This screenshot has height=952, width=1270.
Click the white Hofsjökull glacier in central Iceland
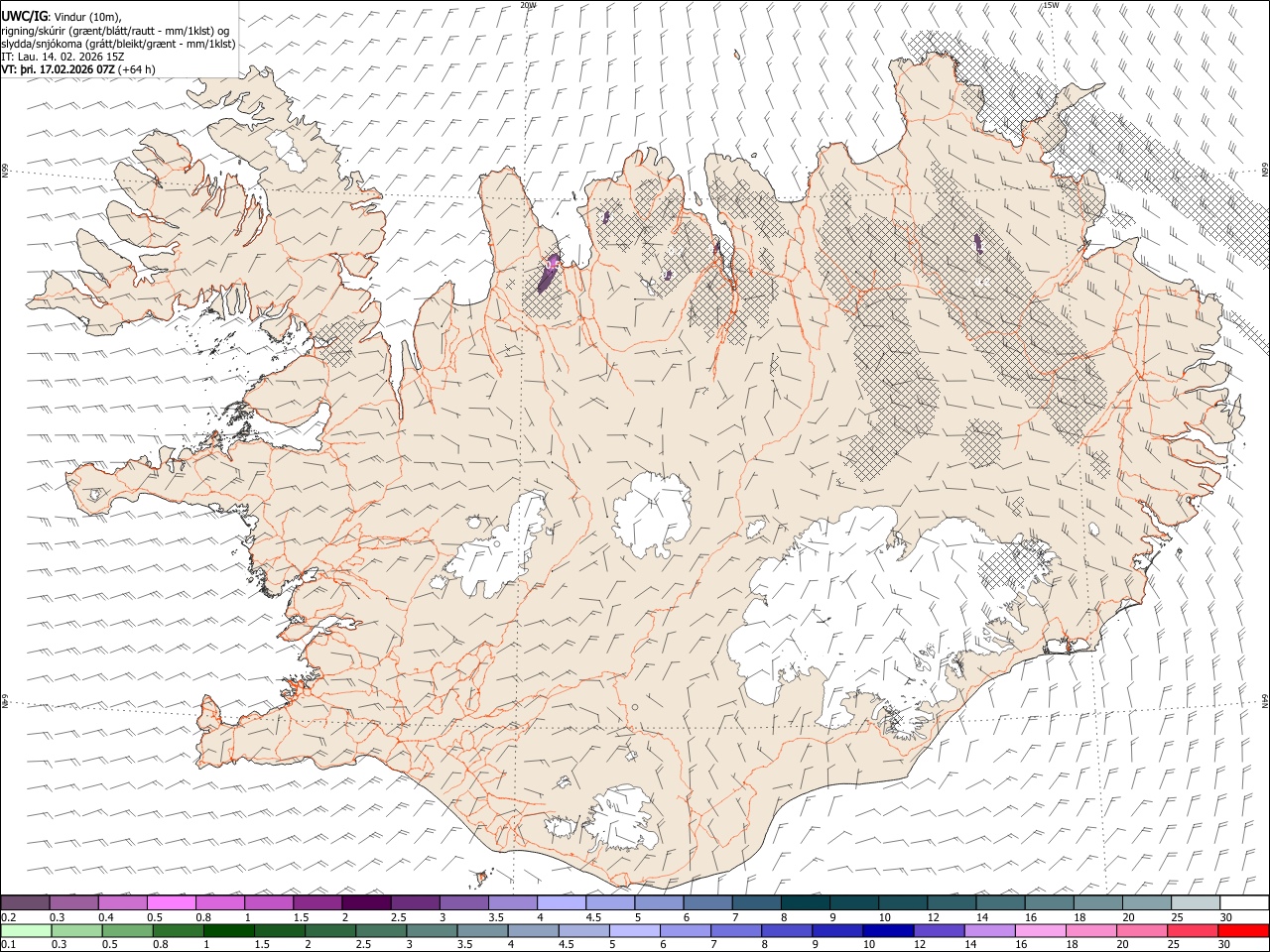652,513
